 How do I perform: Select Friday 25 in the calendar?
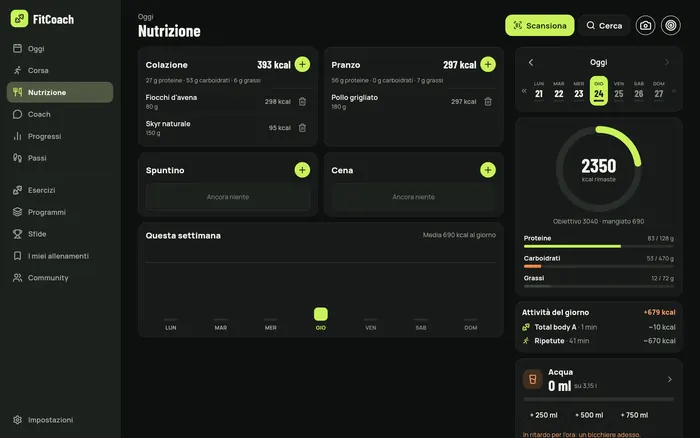(619, 91)
